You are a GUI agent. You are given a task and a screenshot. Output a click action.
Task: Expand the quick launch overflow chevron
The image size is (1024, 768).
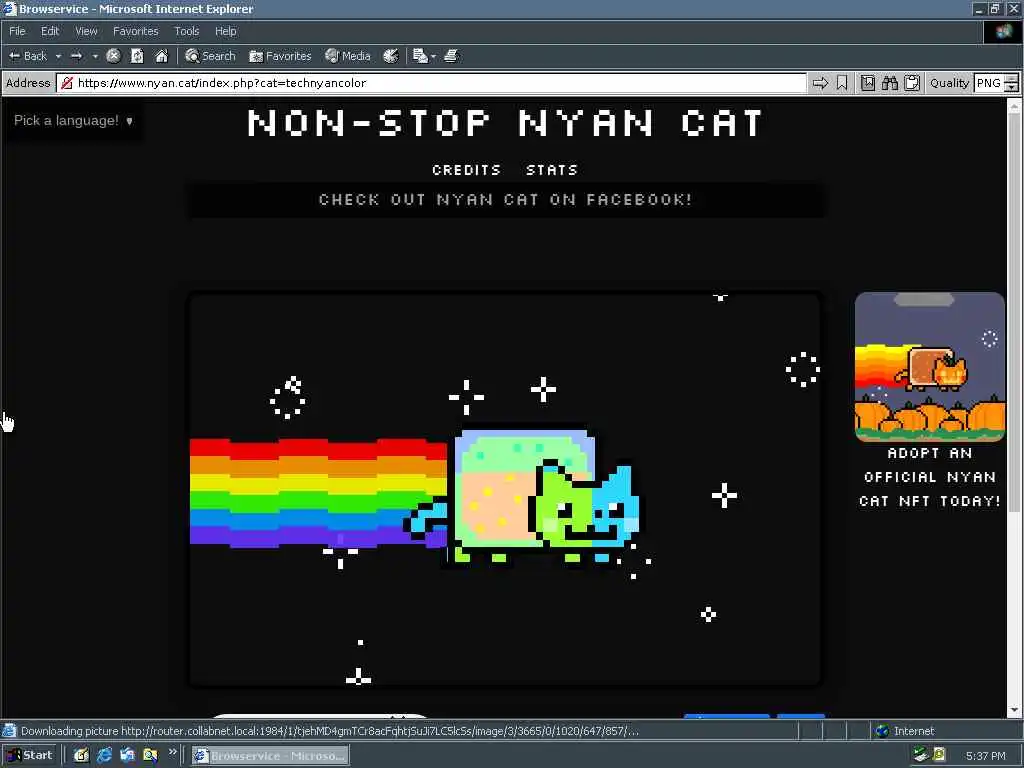tap(172, 752)
